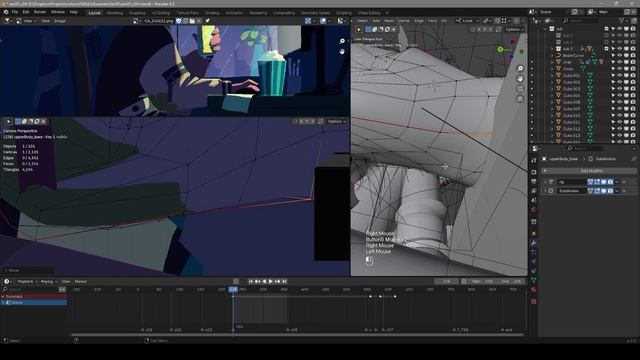This screenshot has height=360, width=640.
Task: Switch to the Layout workspace tab
Action: tap(95, 13)
